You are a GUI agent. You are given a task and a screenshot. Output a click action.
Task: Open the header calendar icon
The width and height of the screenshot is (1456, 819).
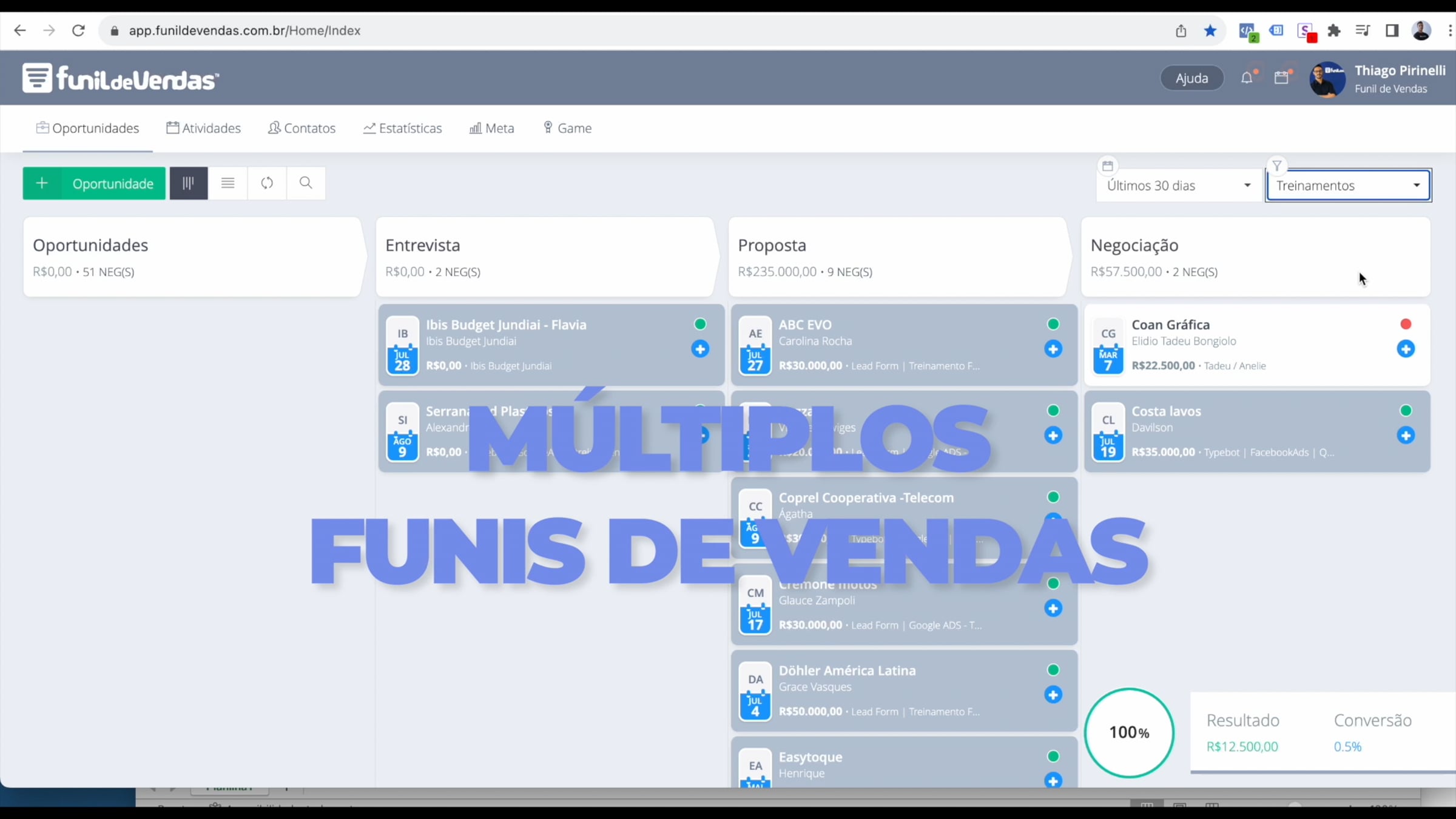[1281, 78]
